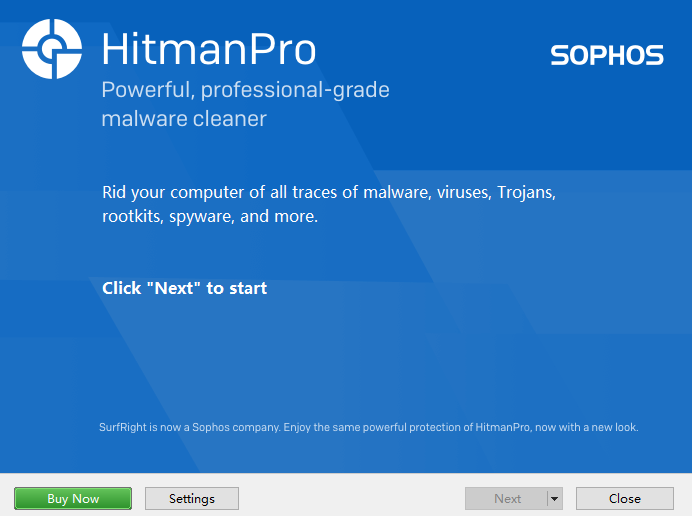Expand the Next button dropdown arrow
The width and height of the screenshot is (692, 516).
tap(555, 498)
